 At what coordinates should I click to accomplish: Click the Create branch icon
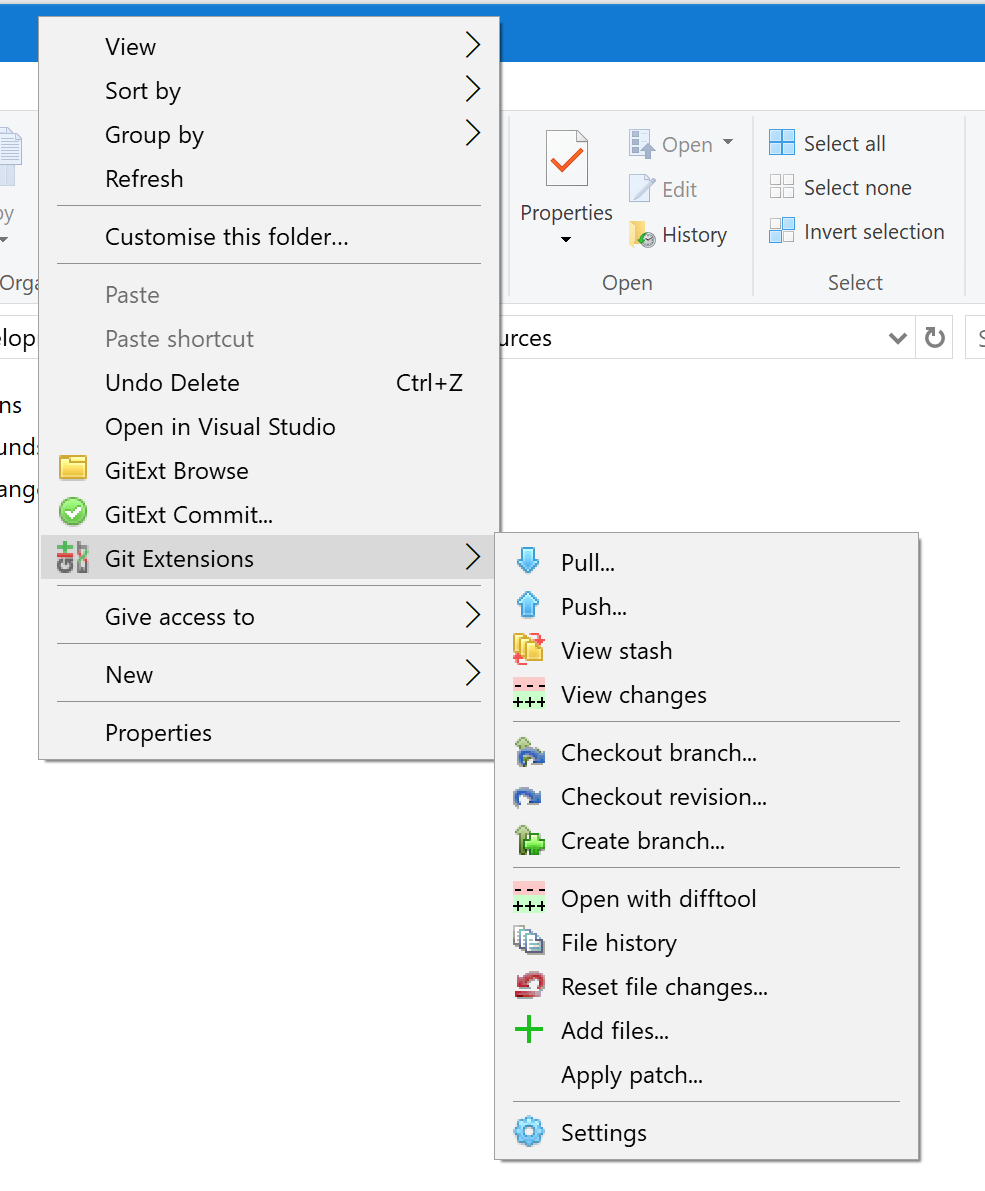(x=528, y=840)
